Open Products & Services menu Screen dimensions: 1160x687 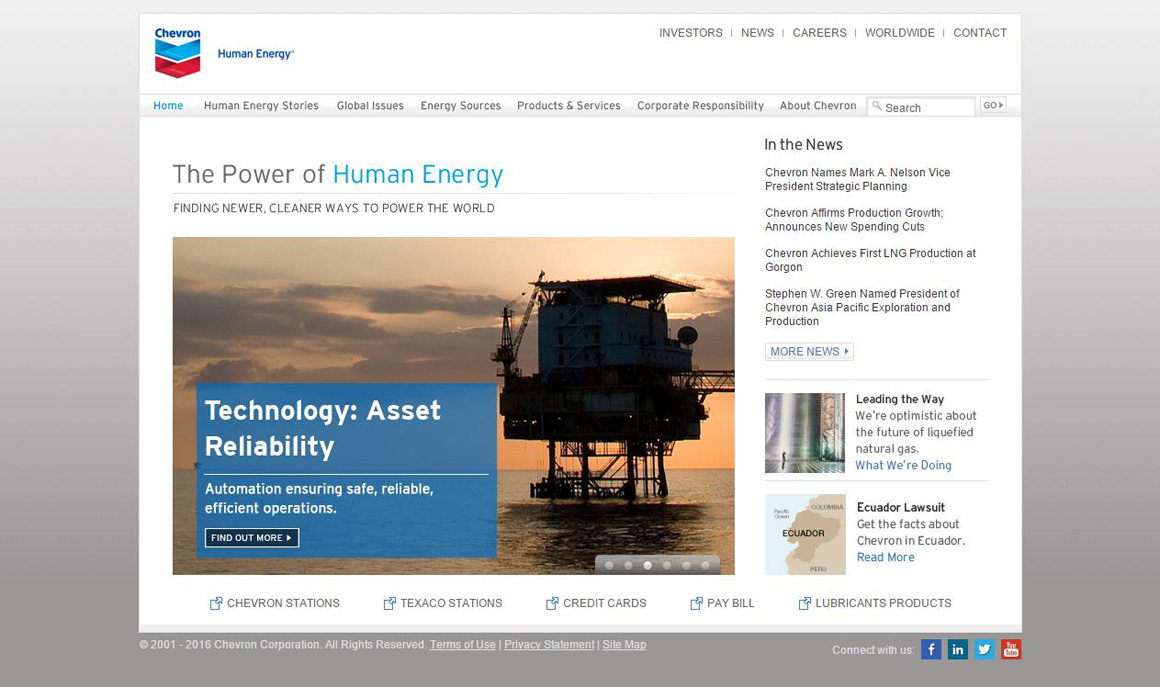(568, 106)
